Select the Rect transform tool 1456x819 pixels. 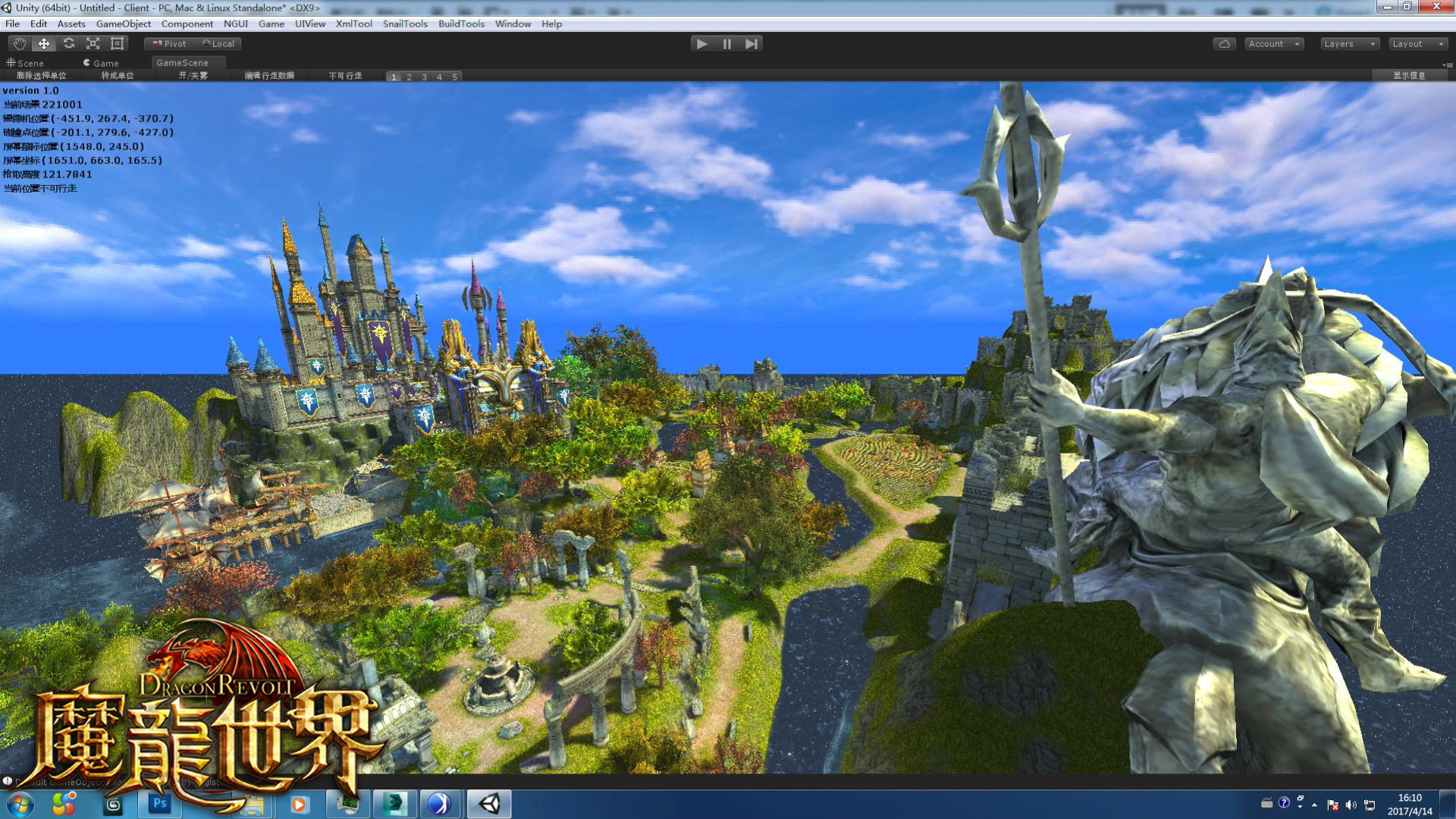[x=117, y=44]
